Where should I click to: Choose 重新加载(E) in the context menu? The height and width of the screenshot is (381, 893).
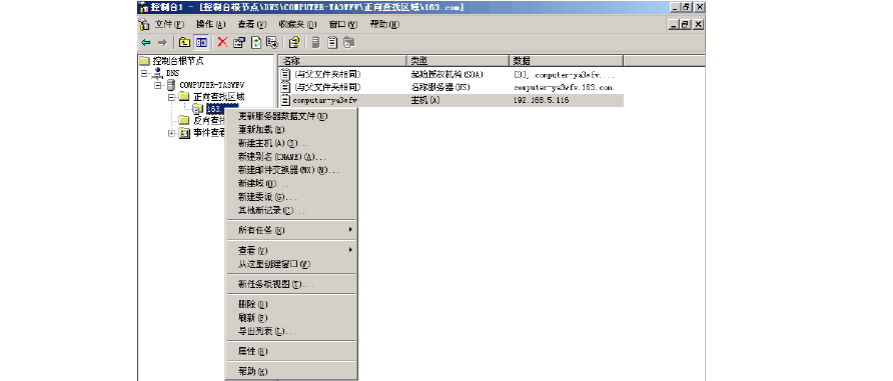pos(292,130)
